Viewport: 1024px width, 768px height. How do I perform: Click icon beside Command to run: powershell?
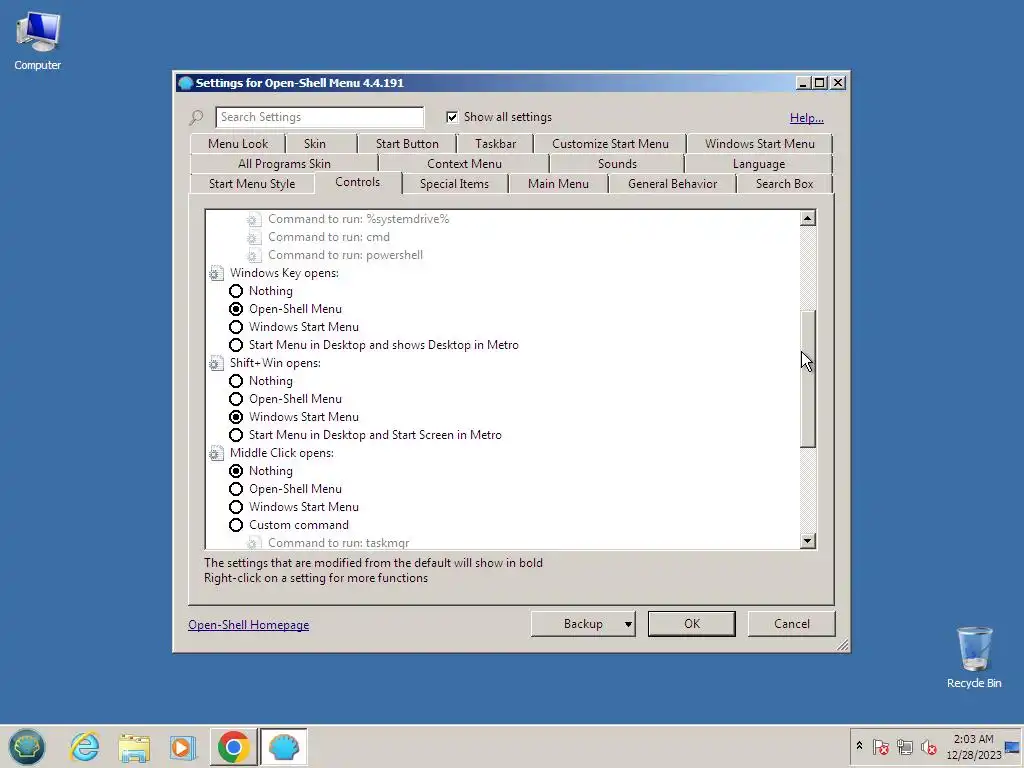point(254,255)
